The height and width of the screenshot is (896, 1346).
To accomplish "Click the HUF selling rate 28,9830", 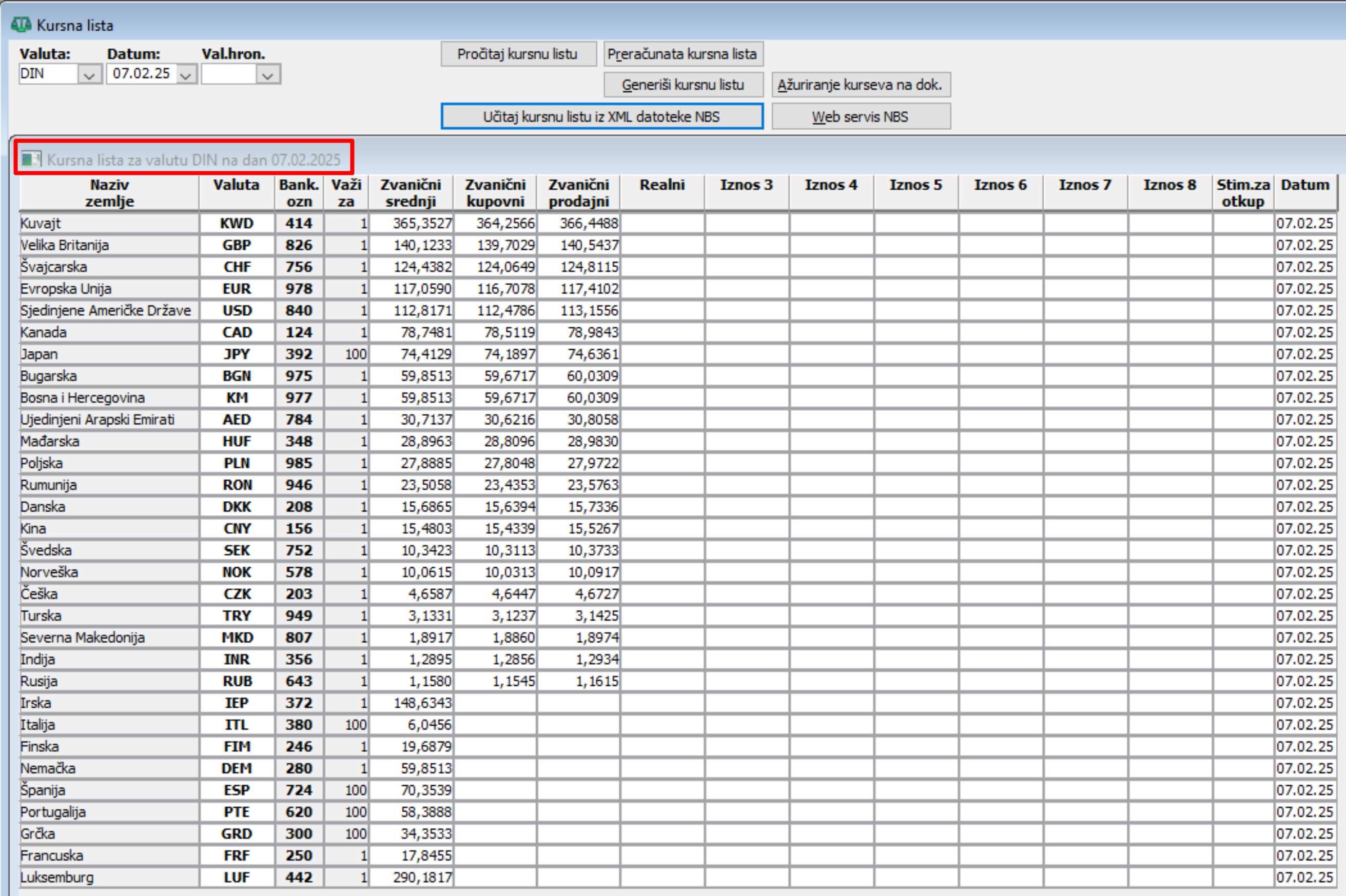I will (x=579, y=442).
